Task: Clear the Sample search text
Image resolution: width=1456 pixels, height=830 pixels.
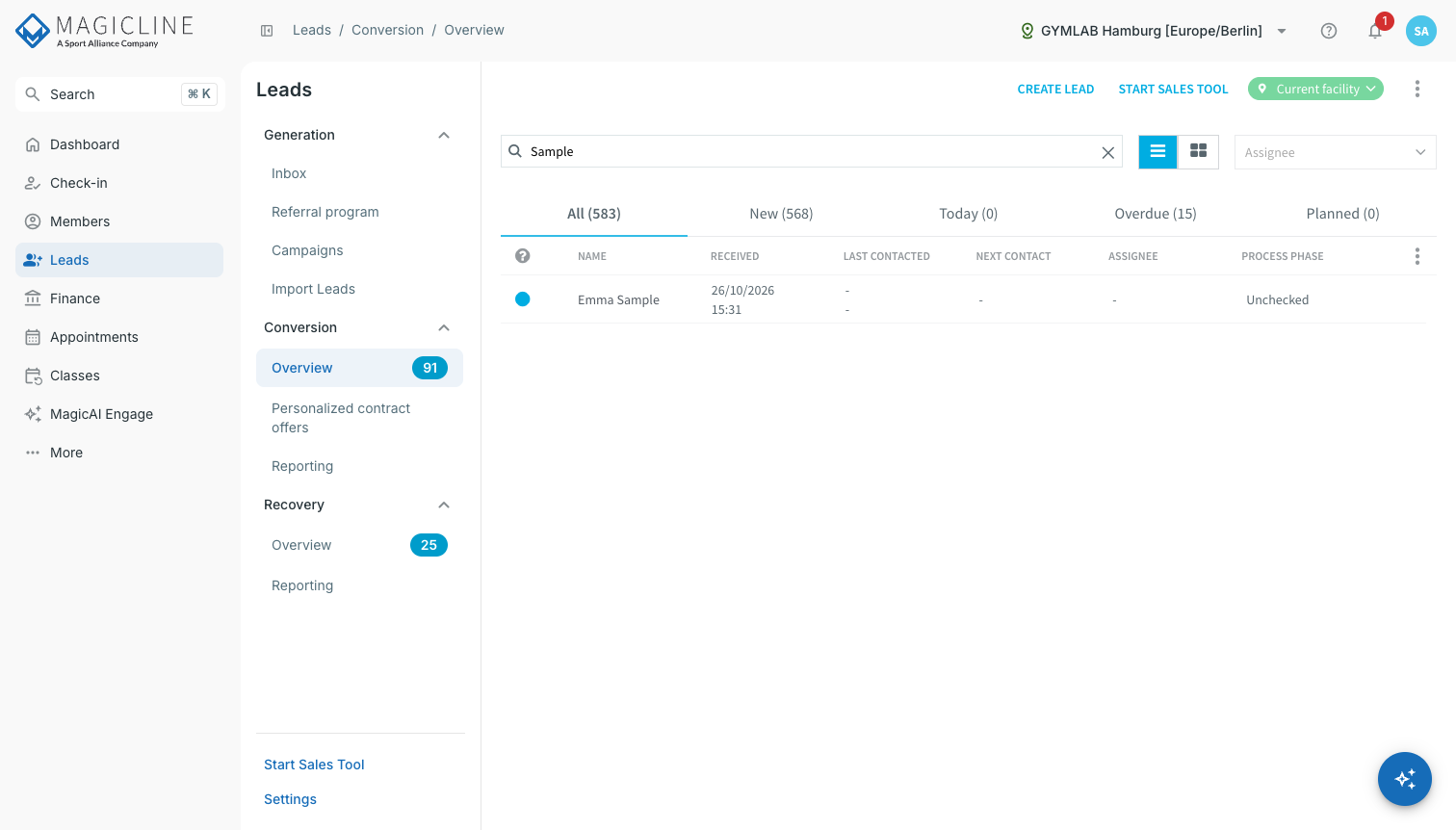Action: (1108, 152)
